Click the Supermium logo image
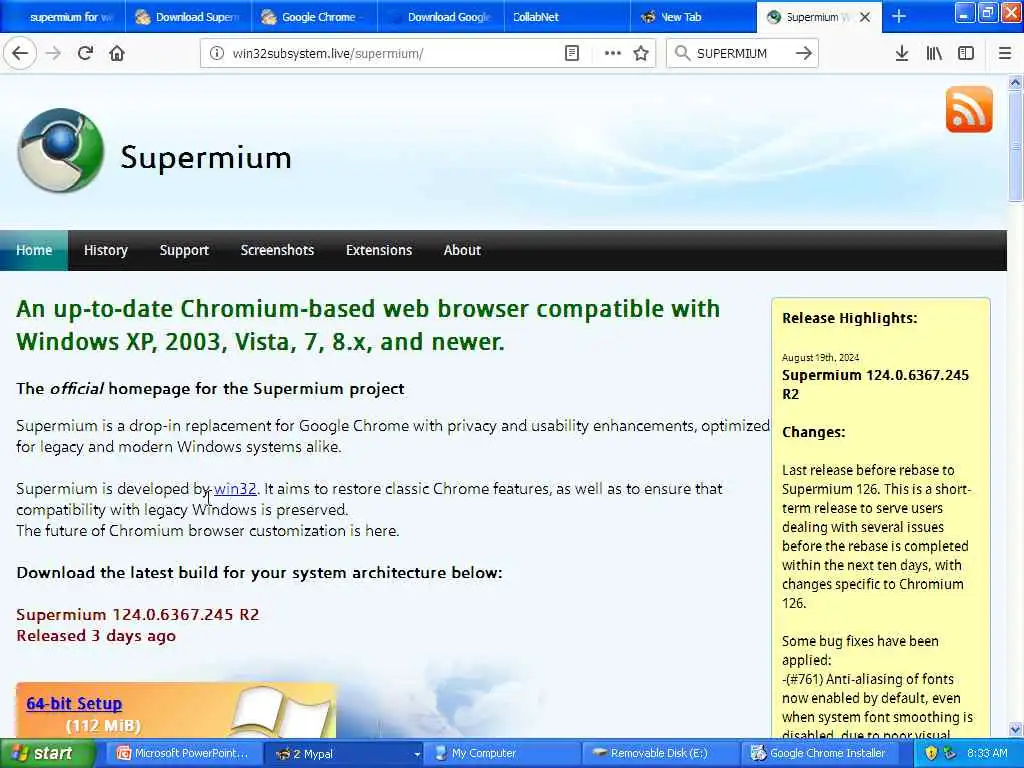This screenshot has width=1024, height=768. (x=61, y=150)
